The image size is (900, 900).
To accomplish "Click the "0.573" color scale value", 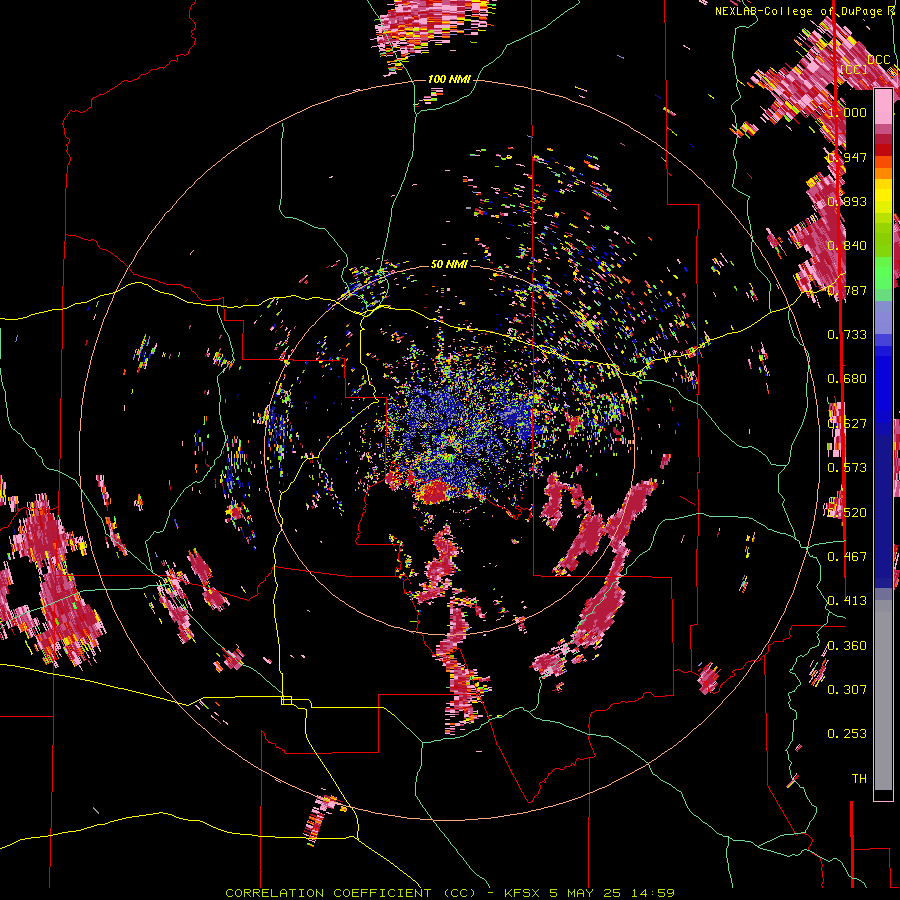I will click(x=847, y=468).
